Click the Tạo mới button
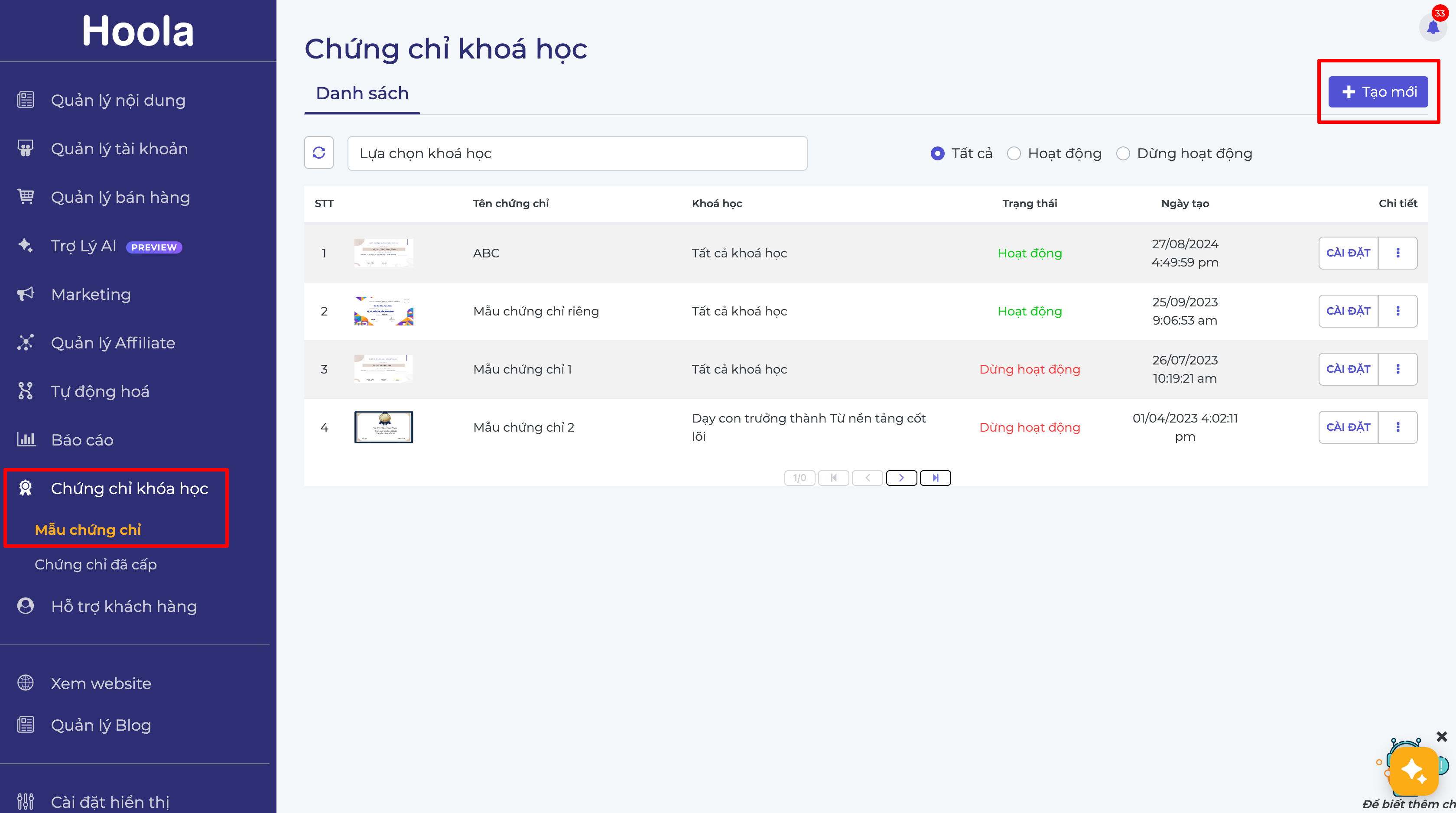This screenshot has height=813, width=1456. 1378,91
